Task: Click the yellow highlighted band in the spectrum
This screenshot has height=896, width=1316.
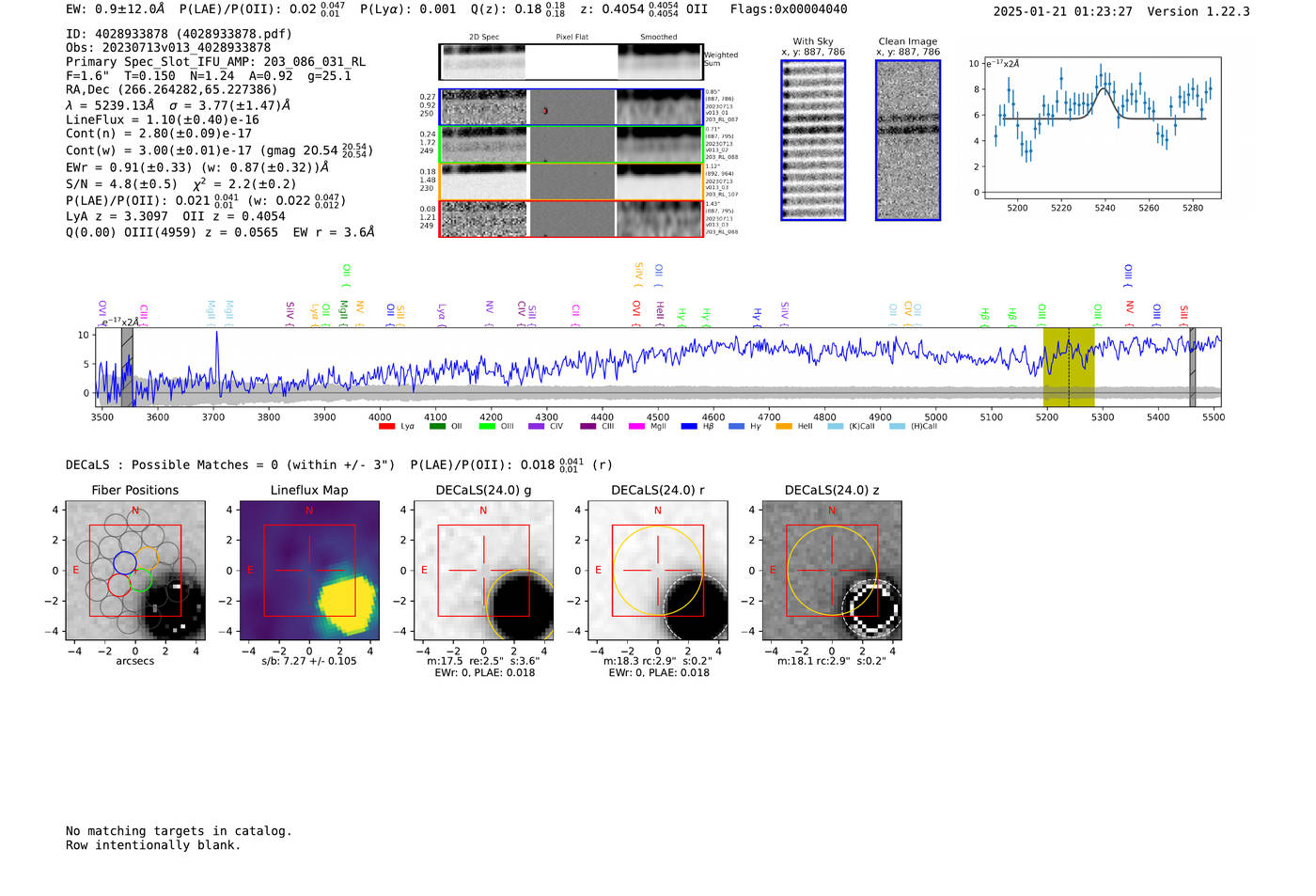Action: pyautogui.click(x=1069, y=367)
